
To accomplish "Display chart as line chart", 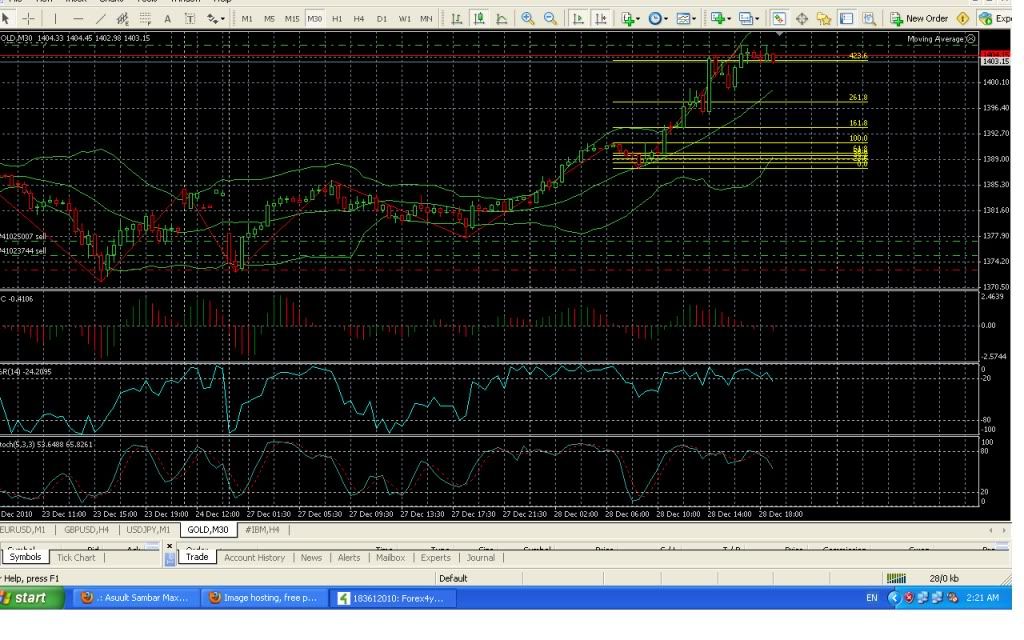I will (502, 18).
